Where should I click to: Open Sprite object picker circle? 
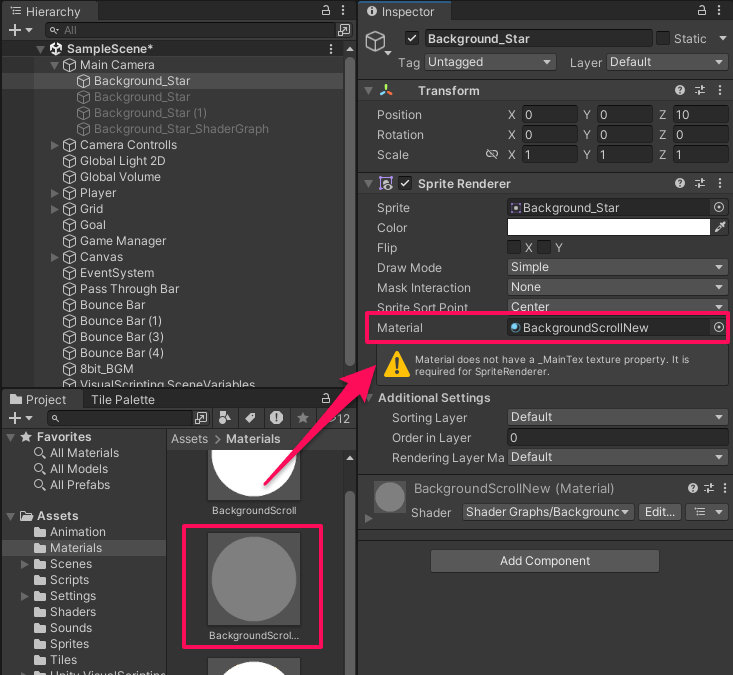719,207
